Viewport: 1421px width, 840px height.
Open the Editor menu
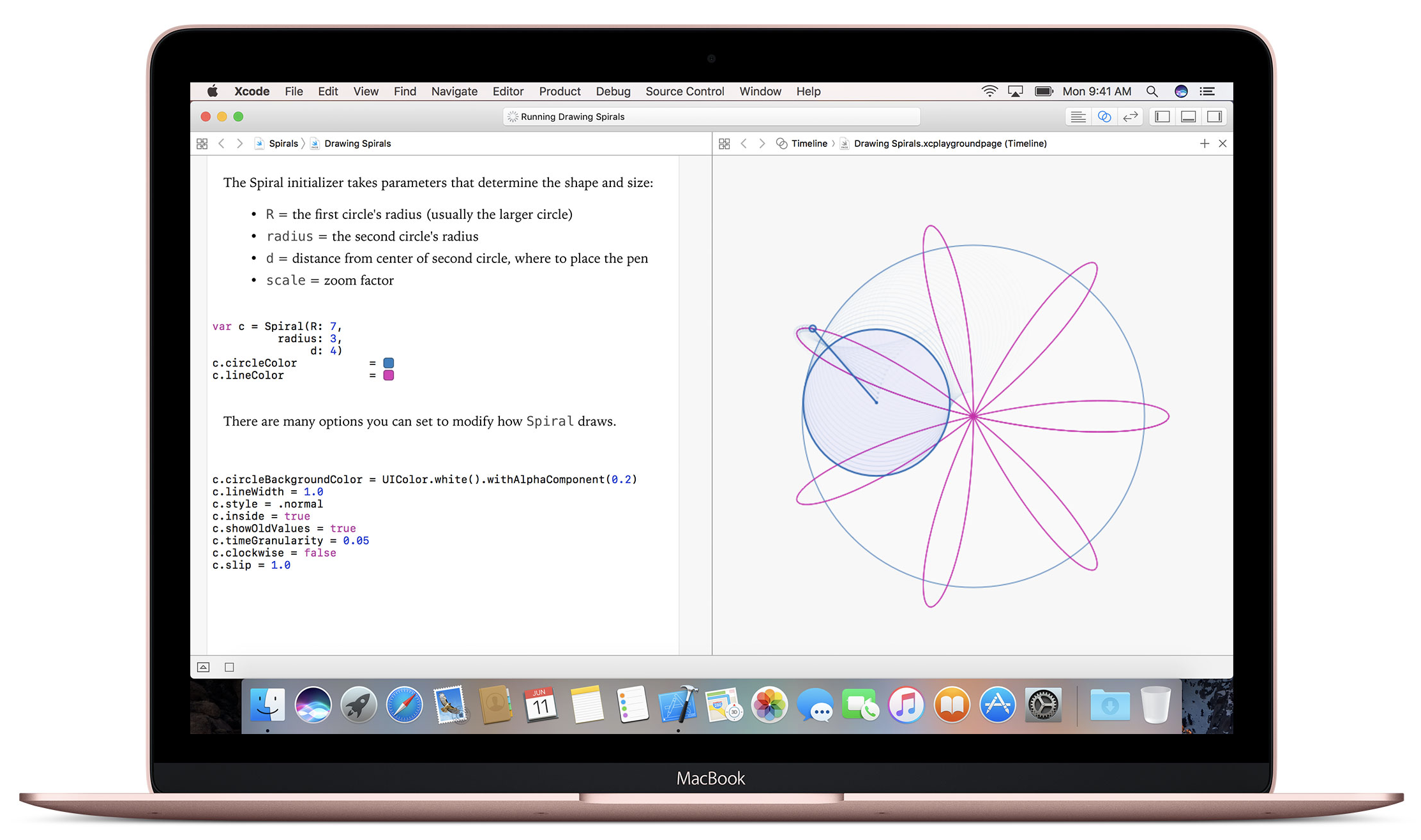pos(507,91)
